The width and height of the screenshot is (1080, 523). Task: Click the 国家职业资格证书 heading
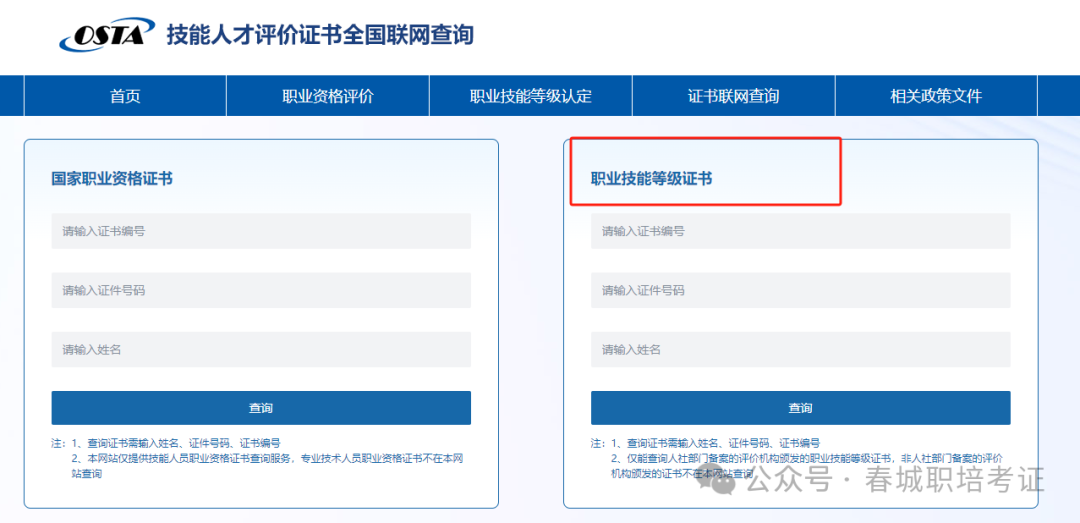(112, 179)
